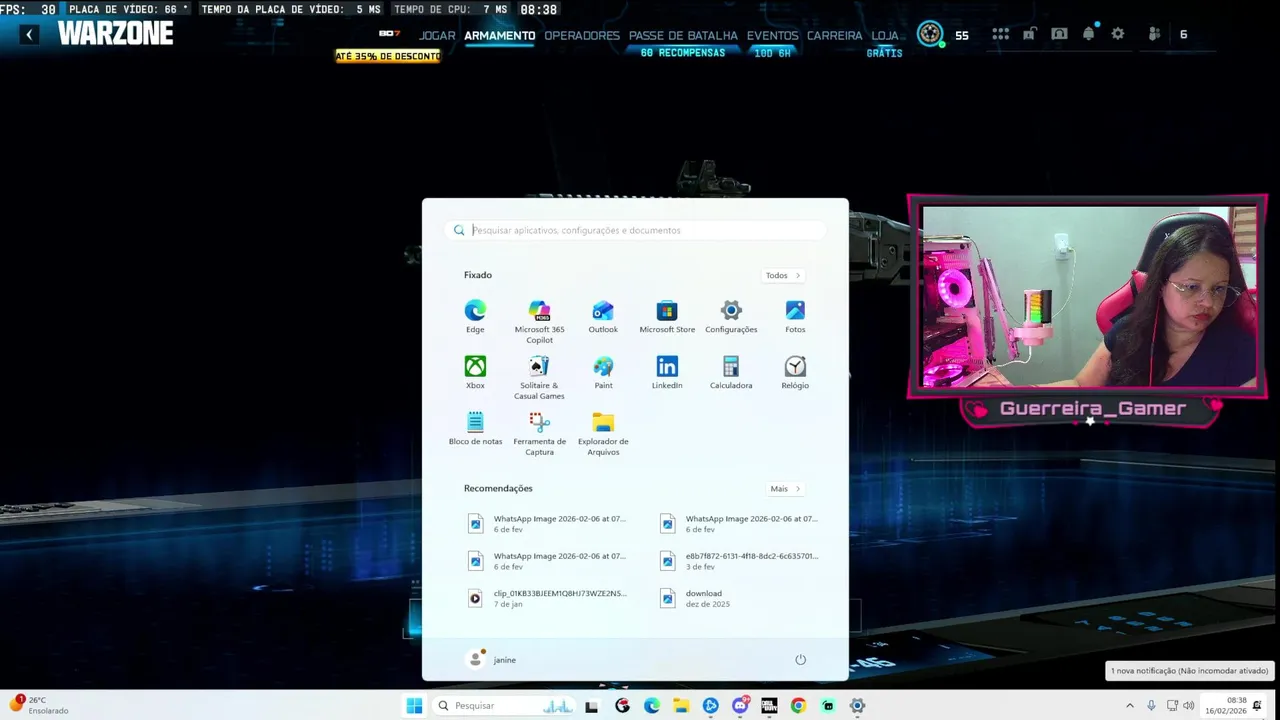This screenshot has width=1280, height=720.
Task: Open the volume tray icon
Action: [1189, 706]
